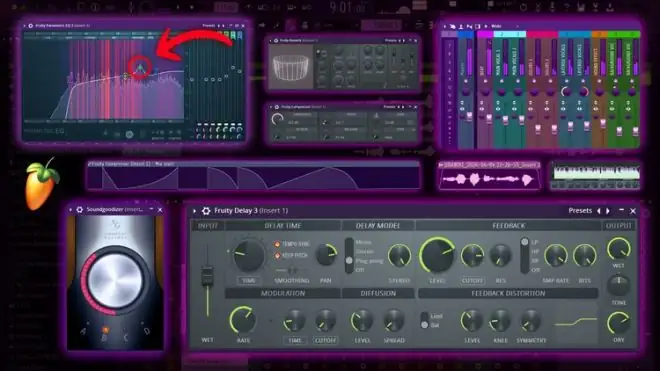This screenshot has height=371, width=660.
Task: Click the SMP RATE knob
Action: coord(556,255)
